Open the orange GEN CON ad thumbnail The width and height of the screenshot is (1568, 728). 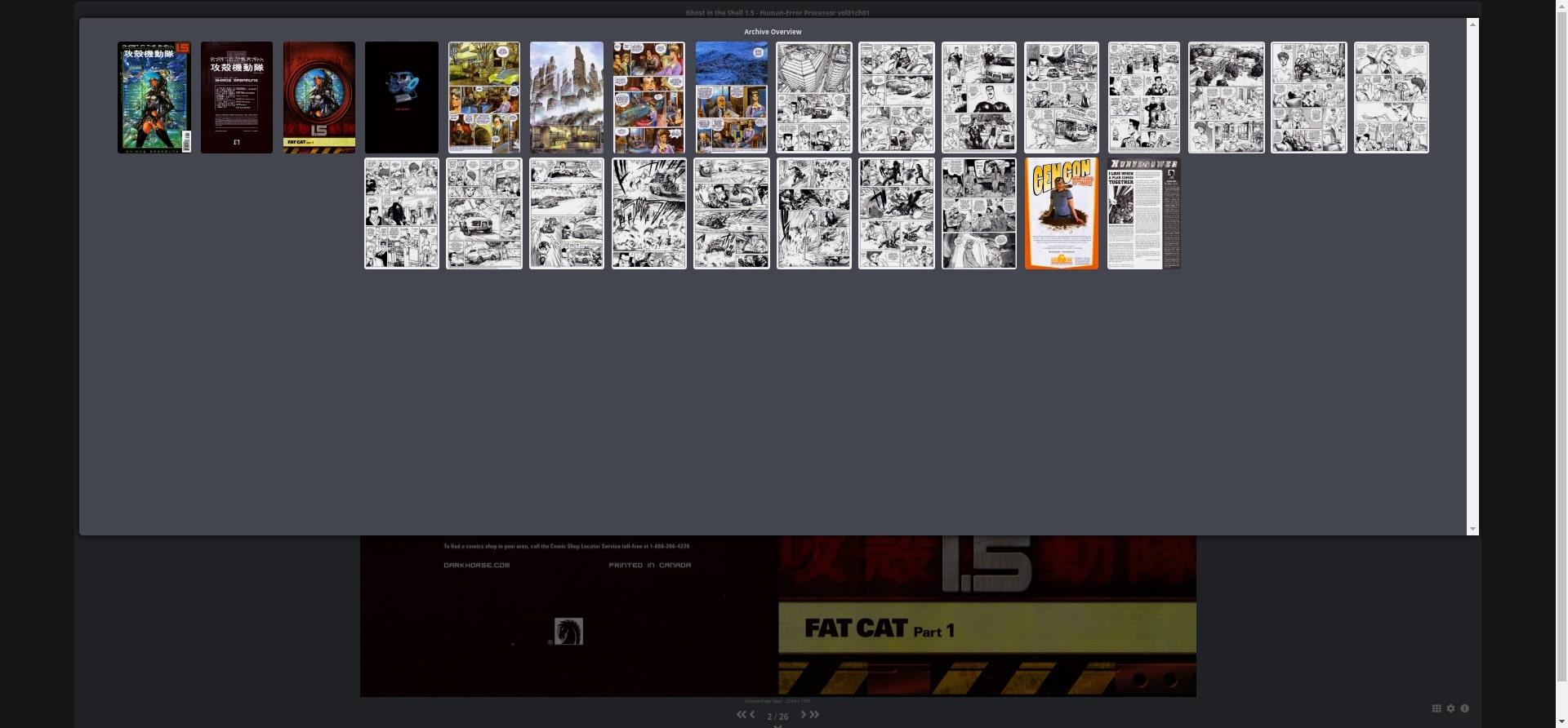[1062, 213]
